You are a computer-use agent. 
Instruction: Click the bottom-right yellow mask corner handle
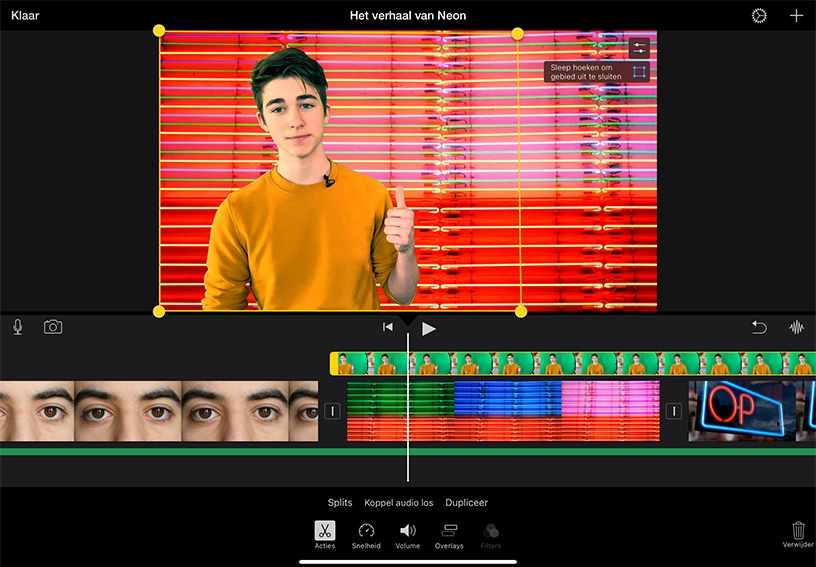click(x=520, y=312)
